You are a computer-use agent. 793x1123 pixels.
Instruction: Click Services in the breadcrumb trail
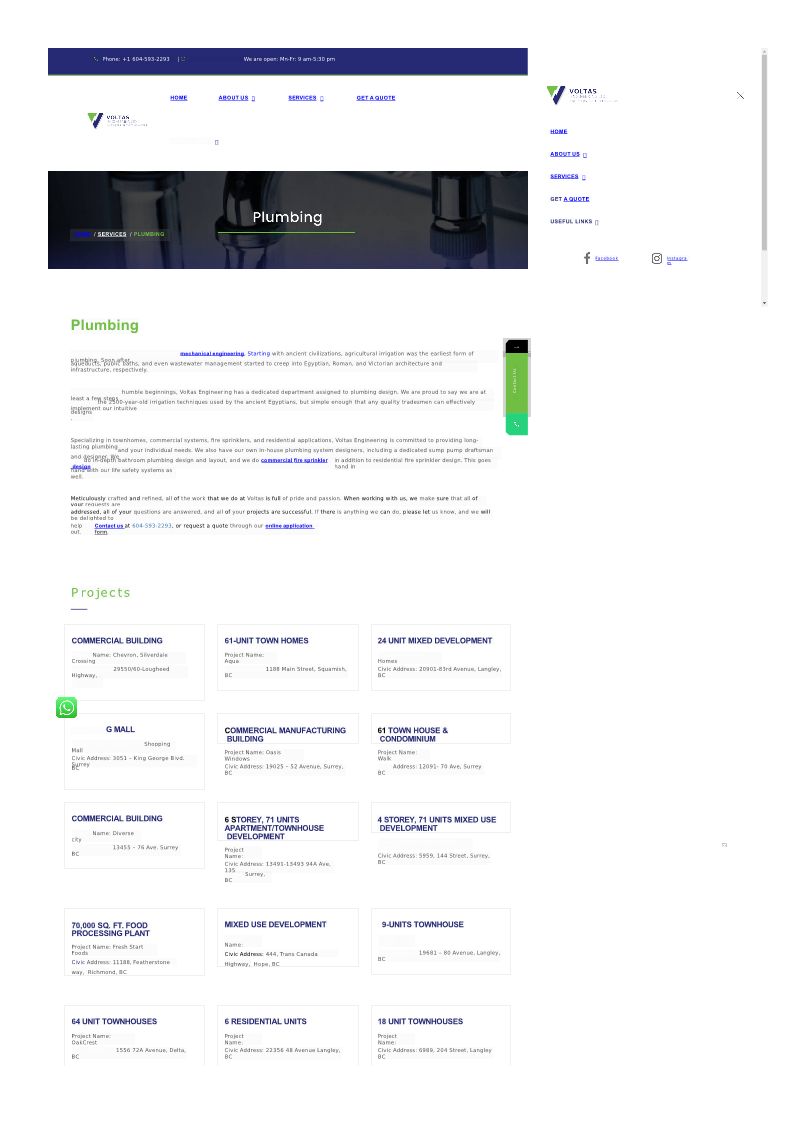pos(112,234)
